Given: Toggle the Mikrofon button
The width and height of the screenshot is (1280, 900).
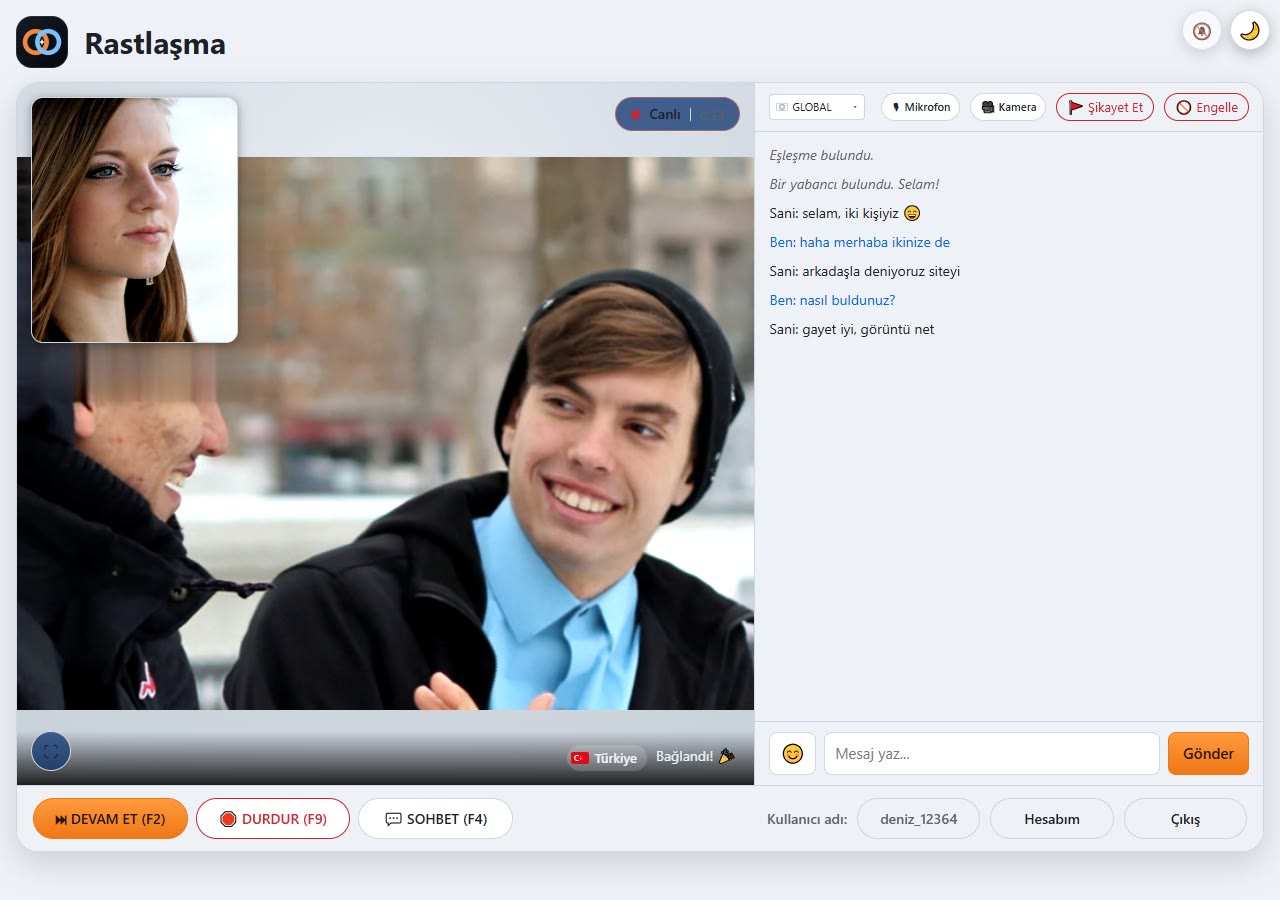Looking at the screenshot, I should (920, 107).
